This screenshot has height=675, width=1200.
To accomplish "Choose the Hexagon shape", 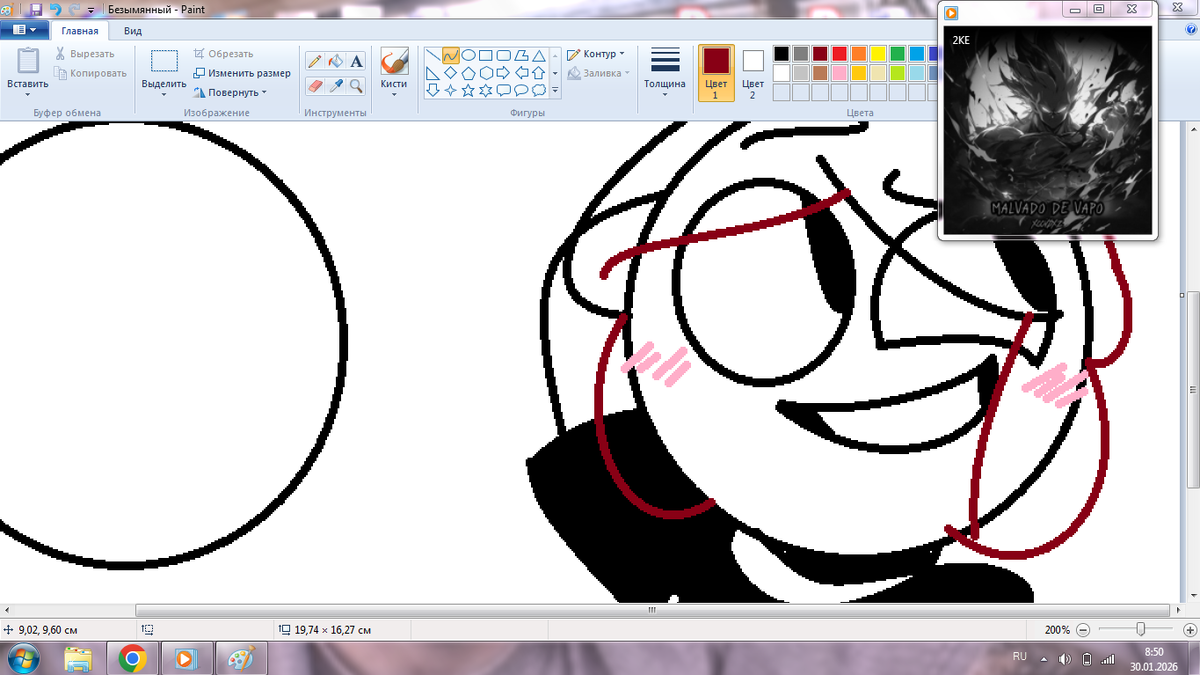I will [x=486, y=73].
